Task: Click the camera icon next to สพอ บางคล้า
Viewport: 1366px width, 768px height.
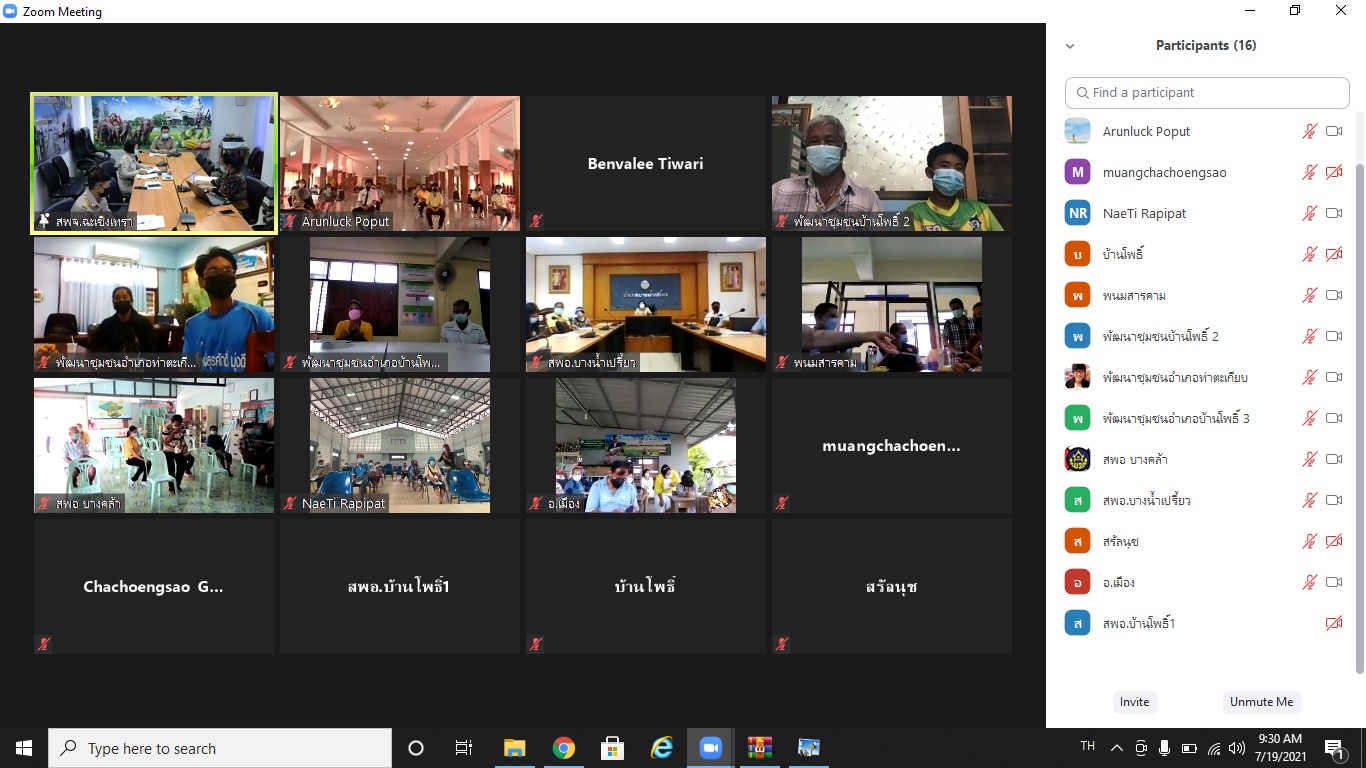Action: 1334,459
